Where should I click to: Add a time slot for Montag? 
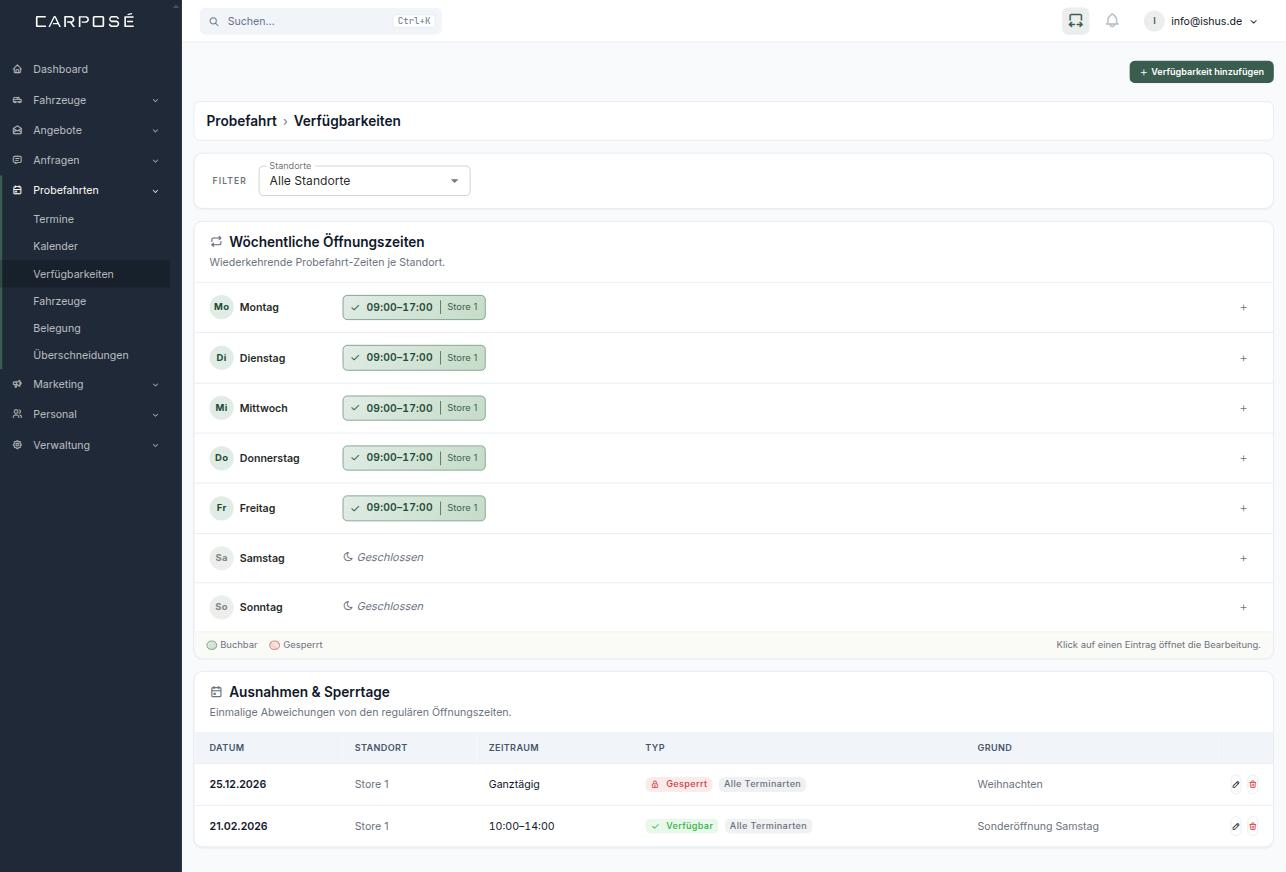click(x=1244, y=308)
